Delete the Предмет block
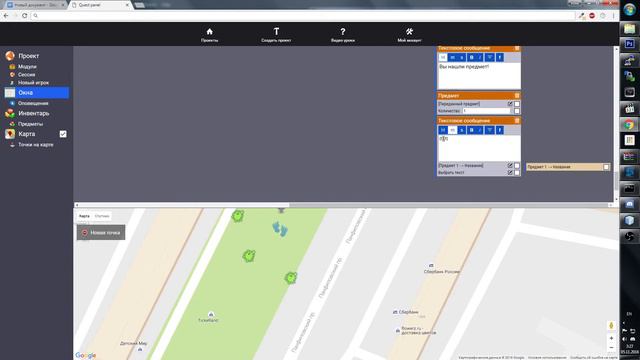640x360 pixels. tap(517, 96)
